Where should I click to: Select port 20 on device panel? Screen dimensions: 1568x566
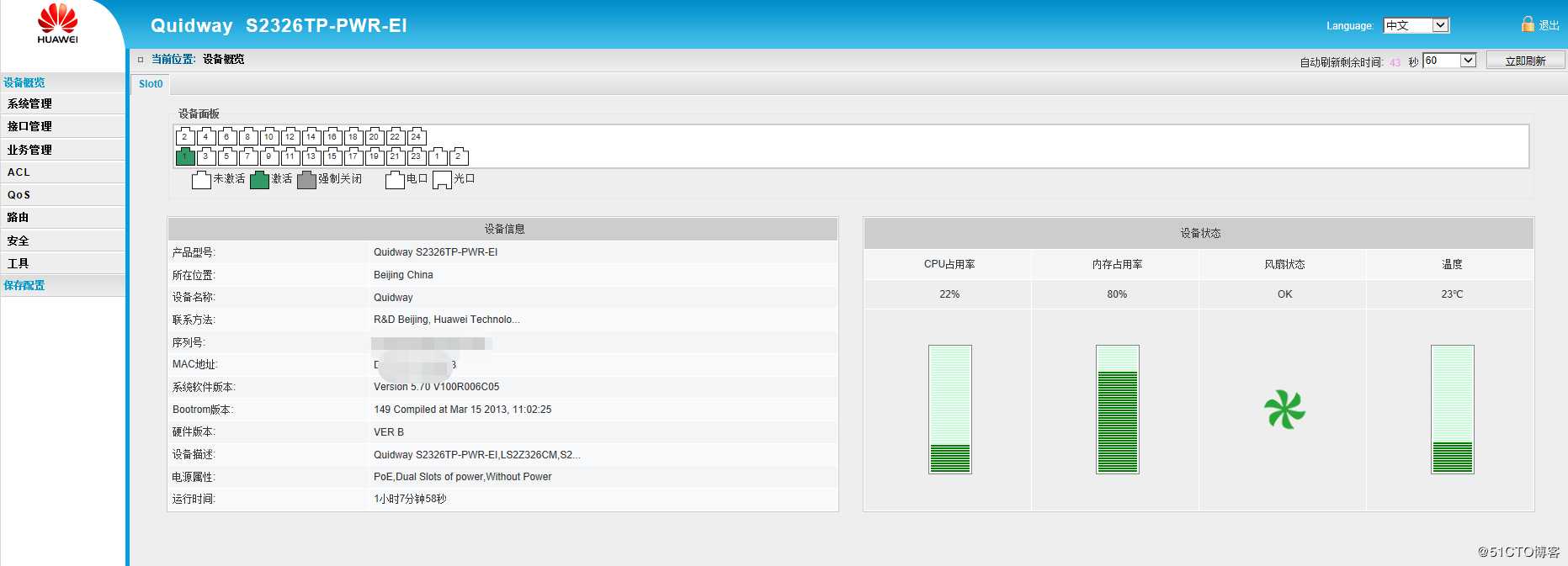(x=375, y=136)
